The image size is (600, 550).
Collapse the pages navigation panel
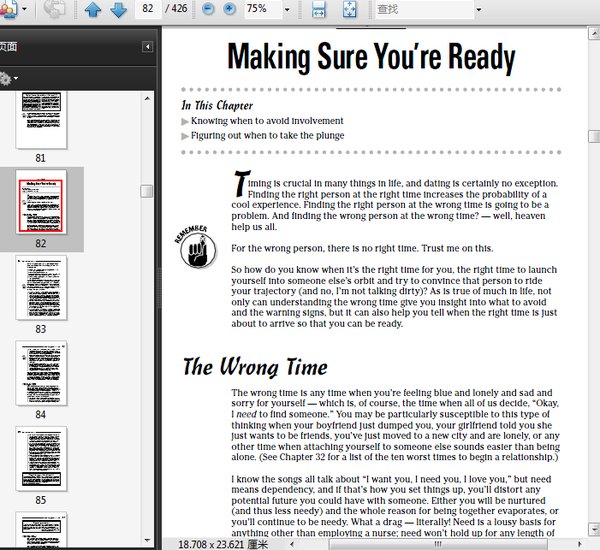(147, 47)
